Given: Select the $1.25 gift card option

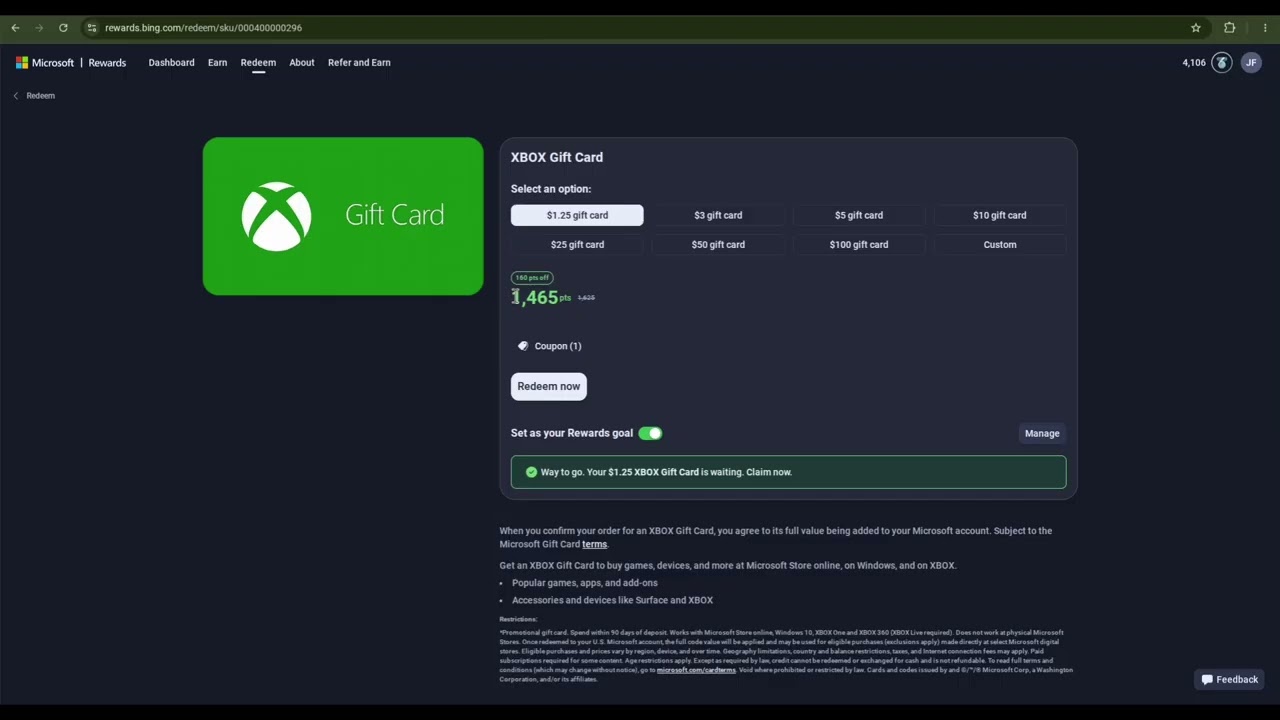Looking at the screenshot, I should 577,215.
